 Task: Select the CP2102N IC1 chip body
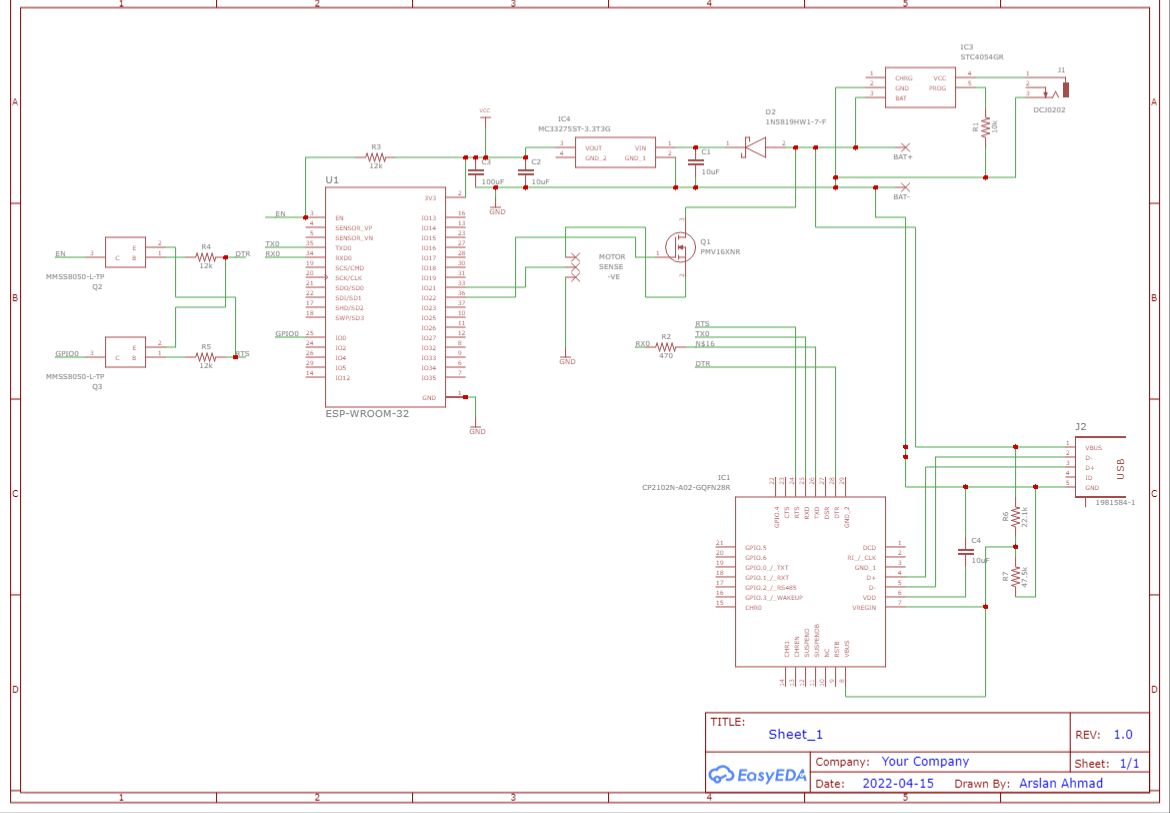(810, 582)
